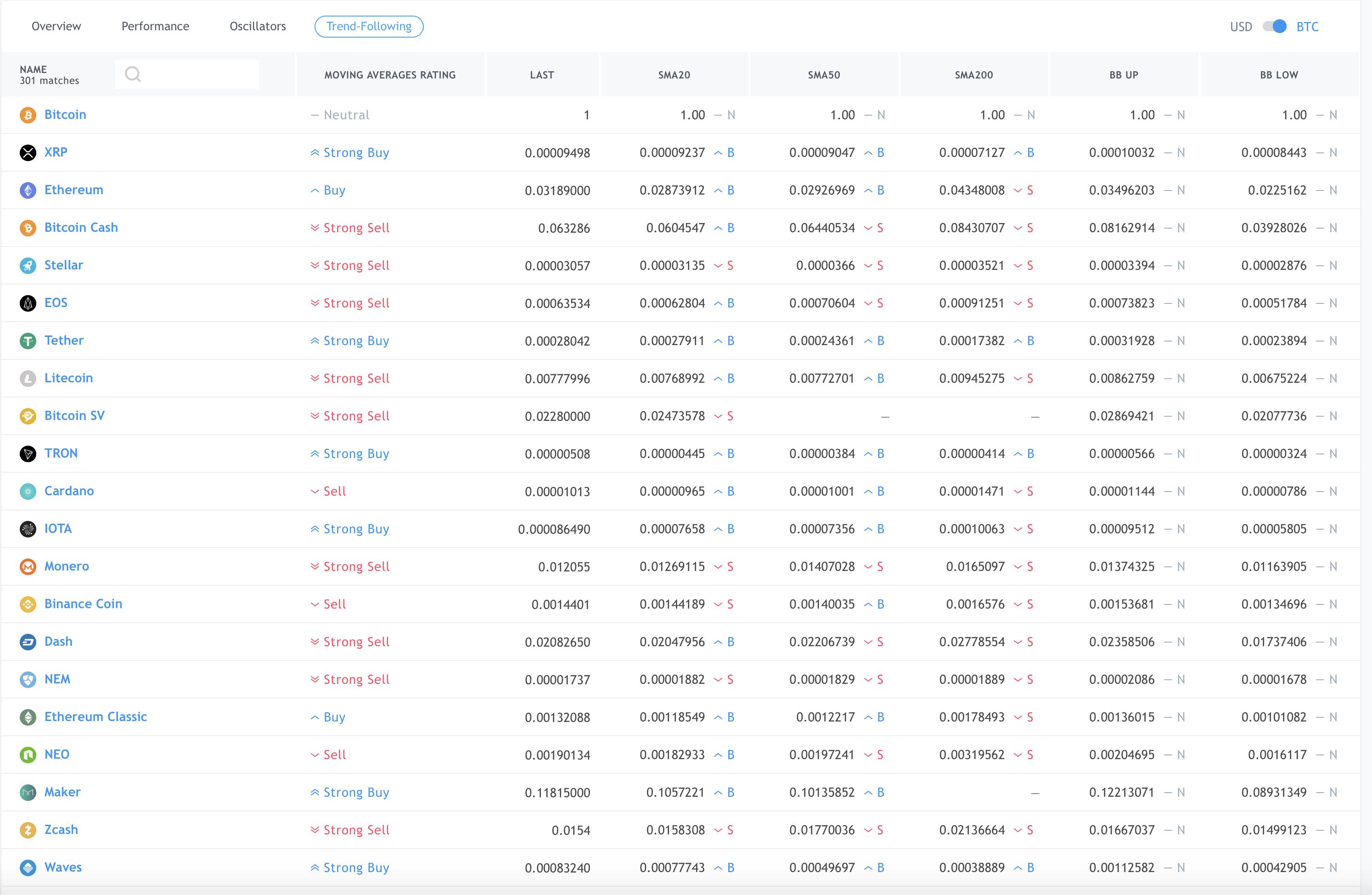This screenshot has width=1372, height=895.
Task: Click the Dash coin logo icon
Action: [x=28, y=642]
